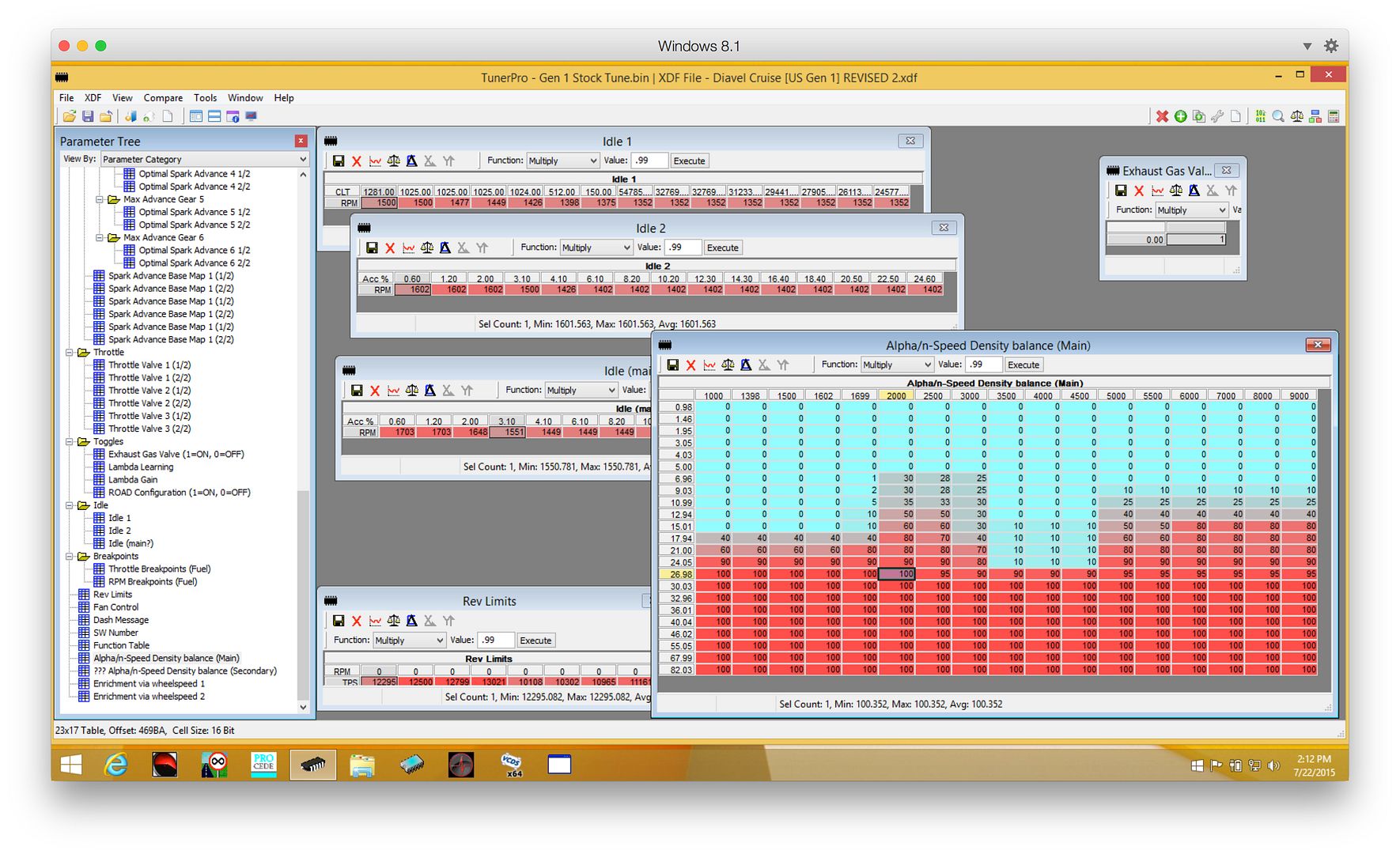1400x854 pixels.
Task: Click the save floppy icon in Idle 1 window
Action: pos(339,161)
